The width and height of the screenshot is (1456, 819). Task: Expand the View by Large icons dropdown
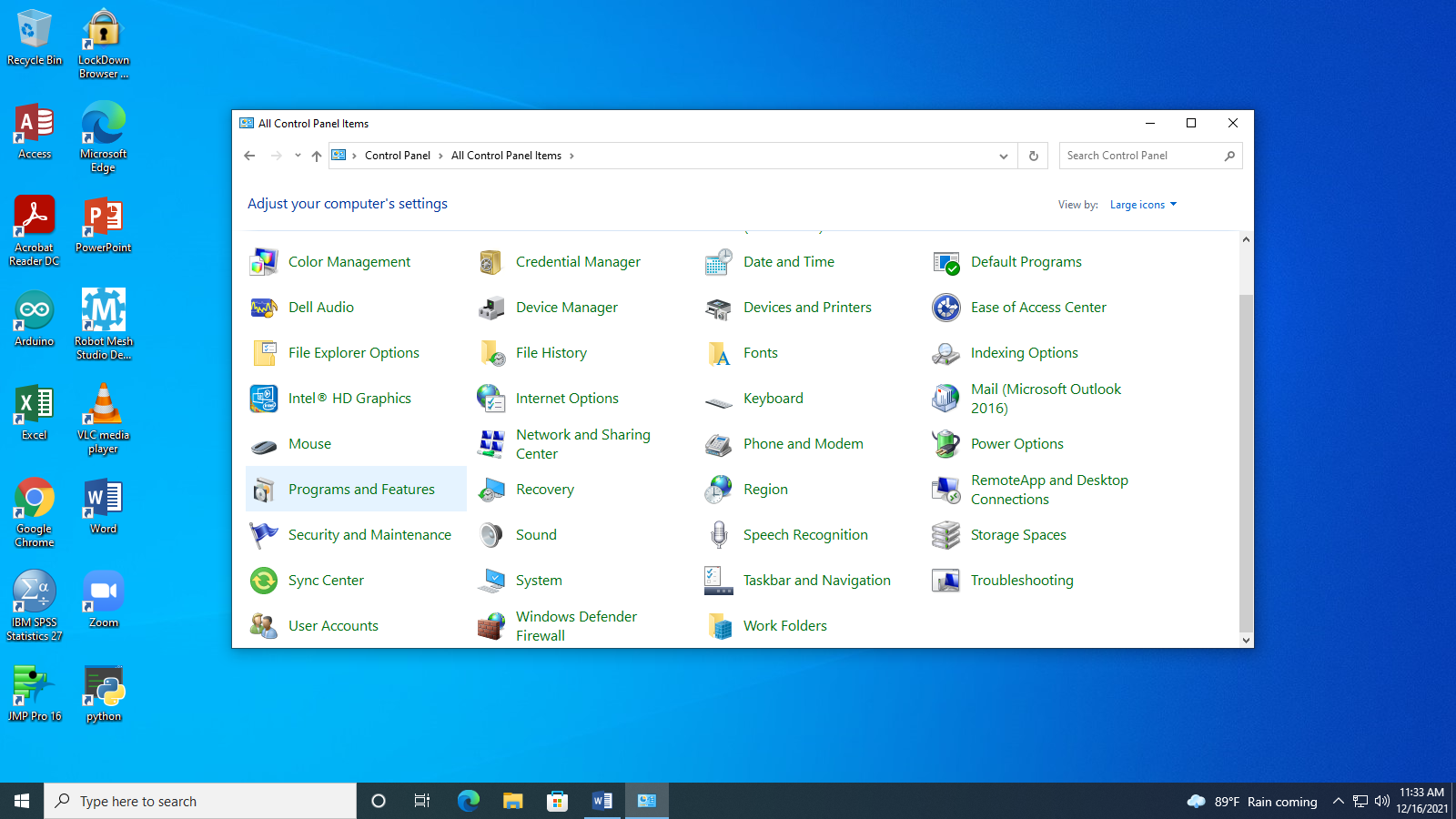coord(1143,205)
